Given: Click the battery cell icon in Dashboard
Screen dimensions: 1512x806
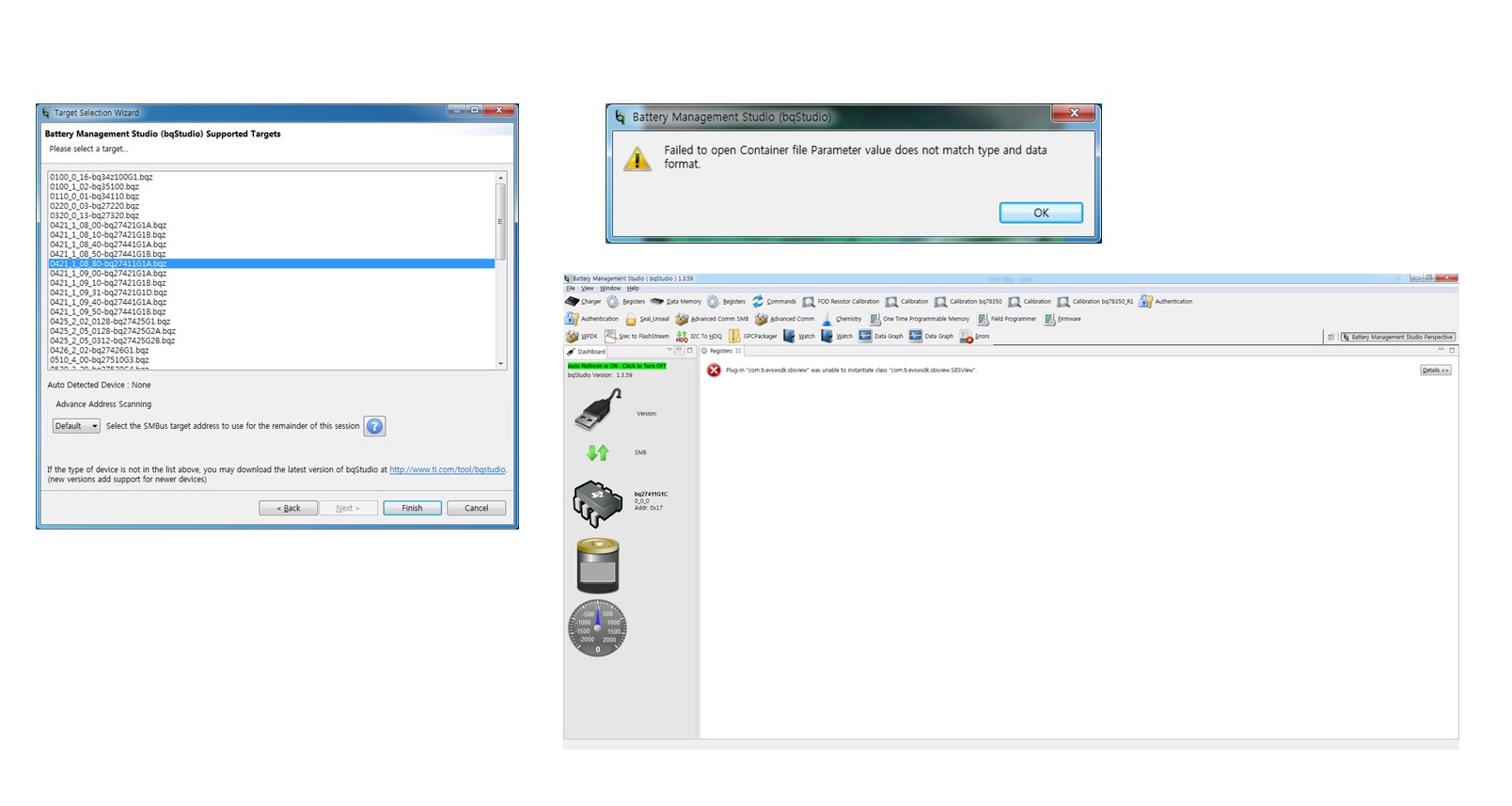Looking at the screenshot, I should (x=598, y=564).
